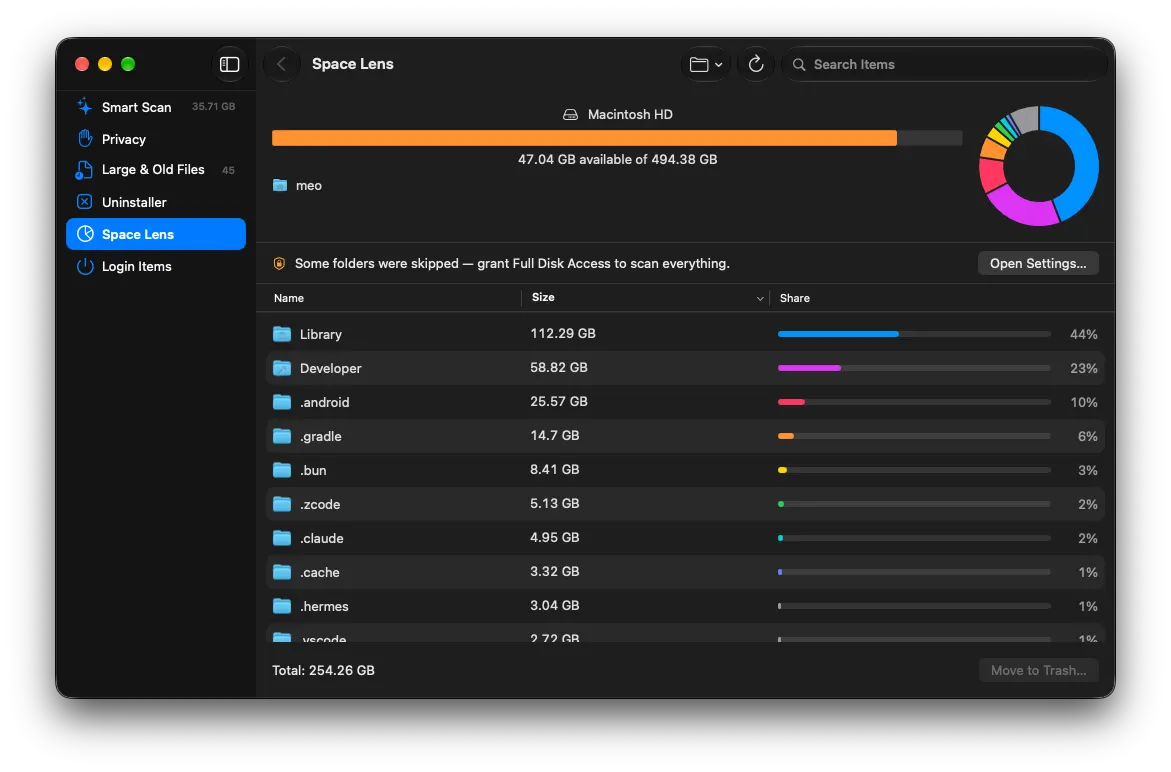Click the 112.29 GB size value
The height and width of the screenshot is (772, 1171).
point(563,334)
